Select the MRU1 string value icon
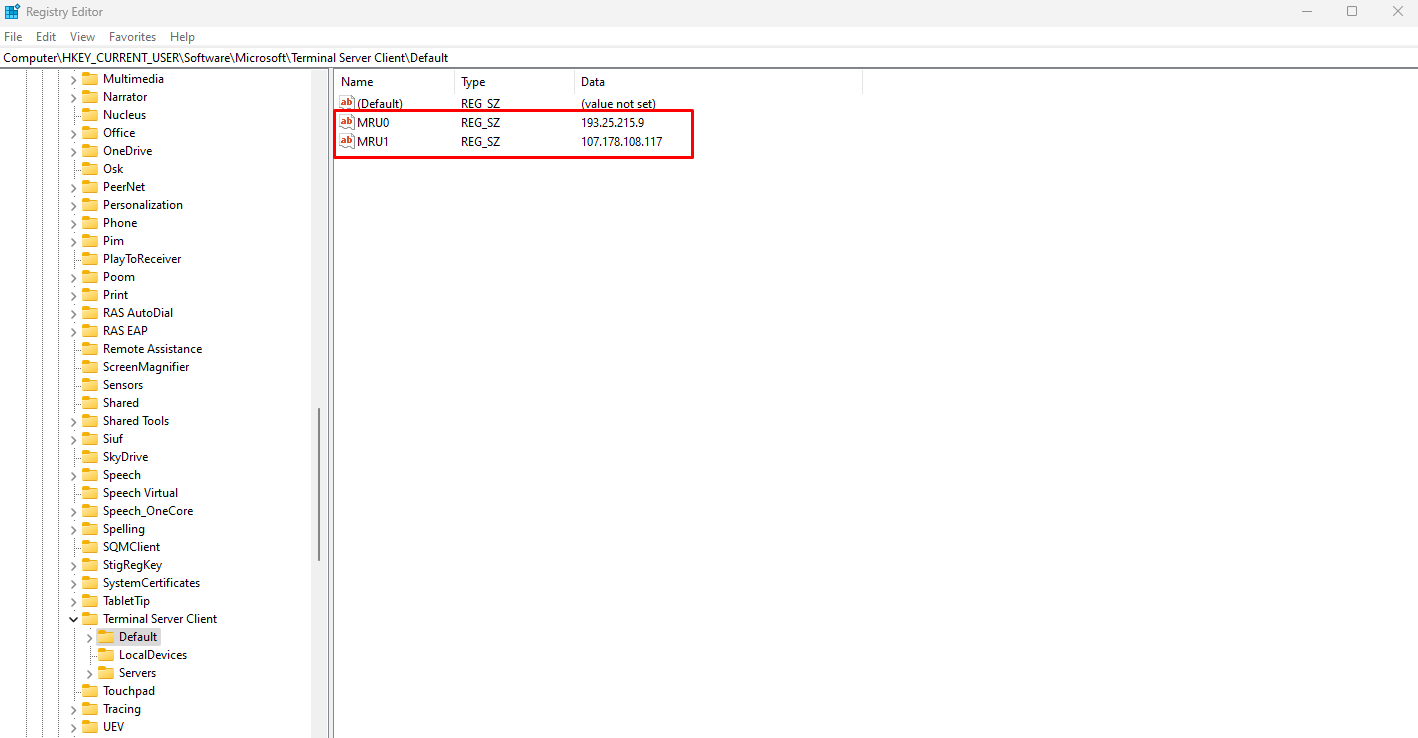The width and height of the screenshot is (1418, 738). click(x=347, y=141)
